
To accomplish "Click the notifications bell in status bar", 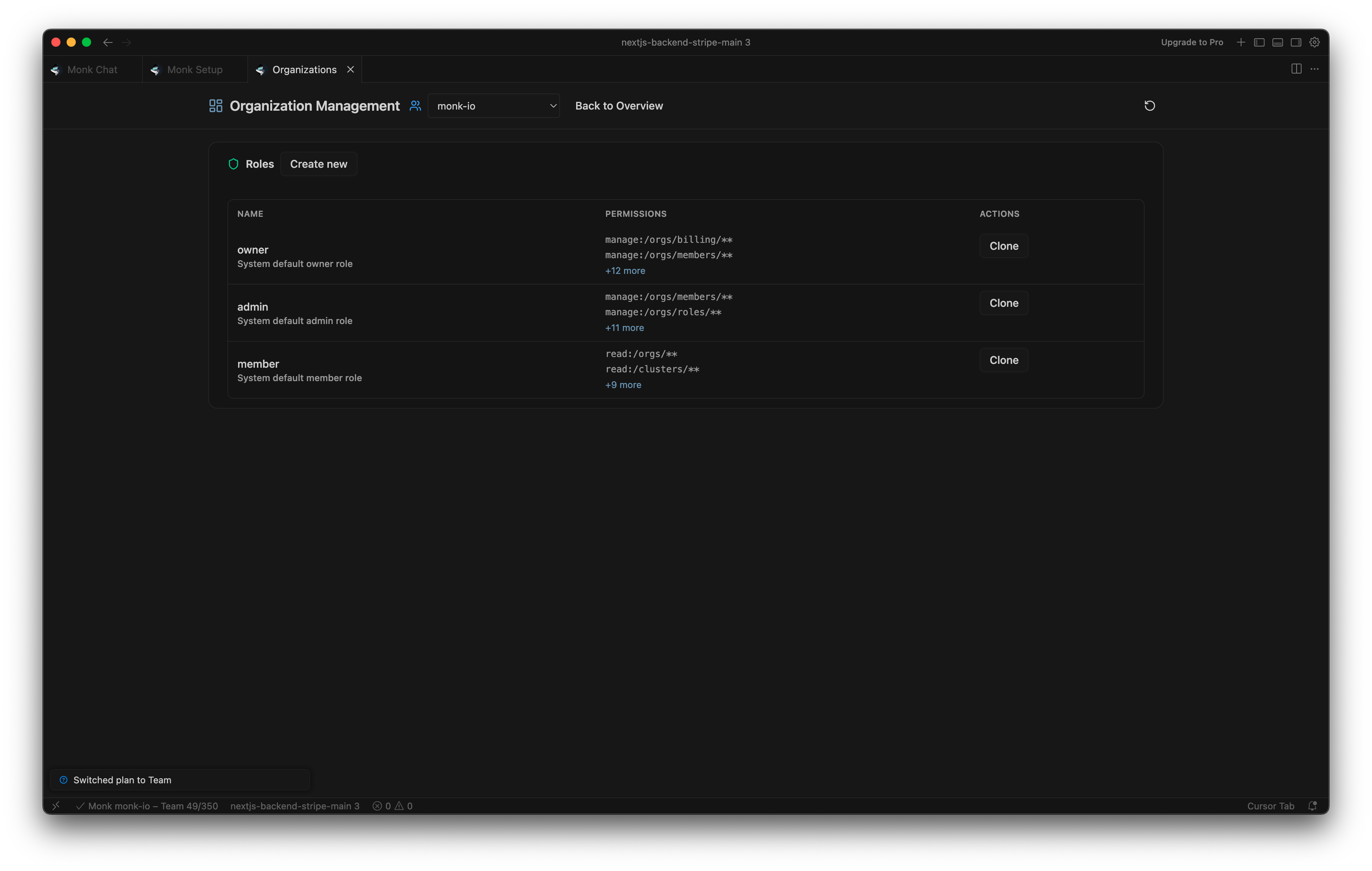I will point(1313,806).
